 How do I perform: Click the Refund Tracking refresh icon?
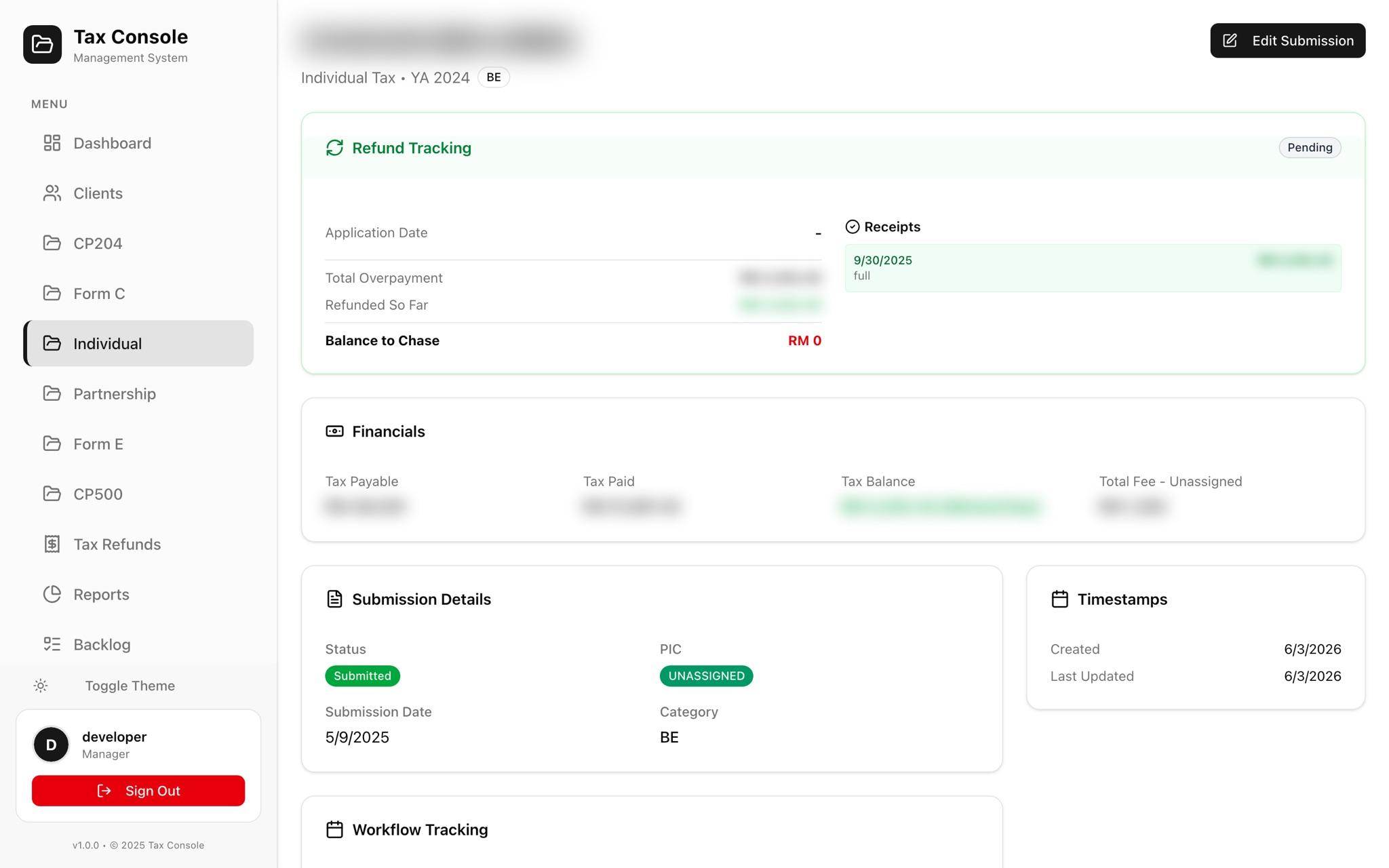[x=334, y=148]
